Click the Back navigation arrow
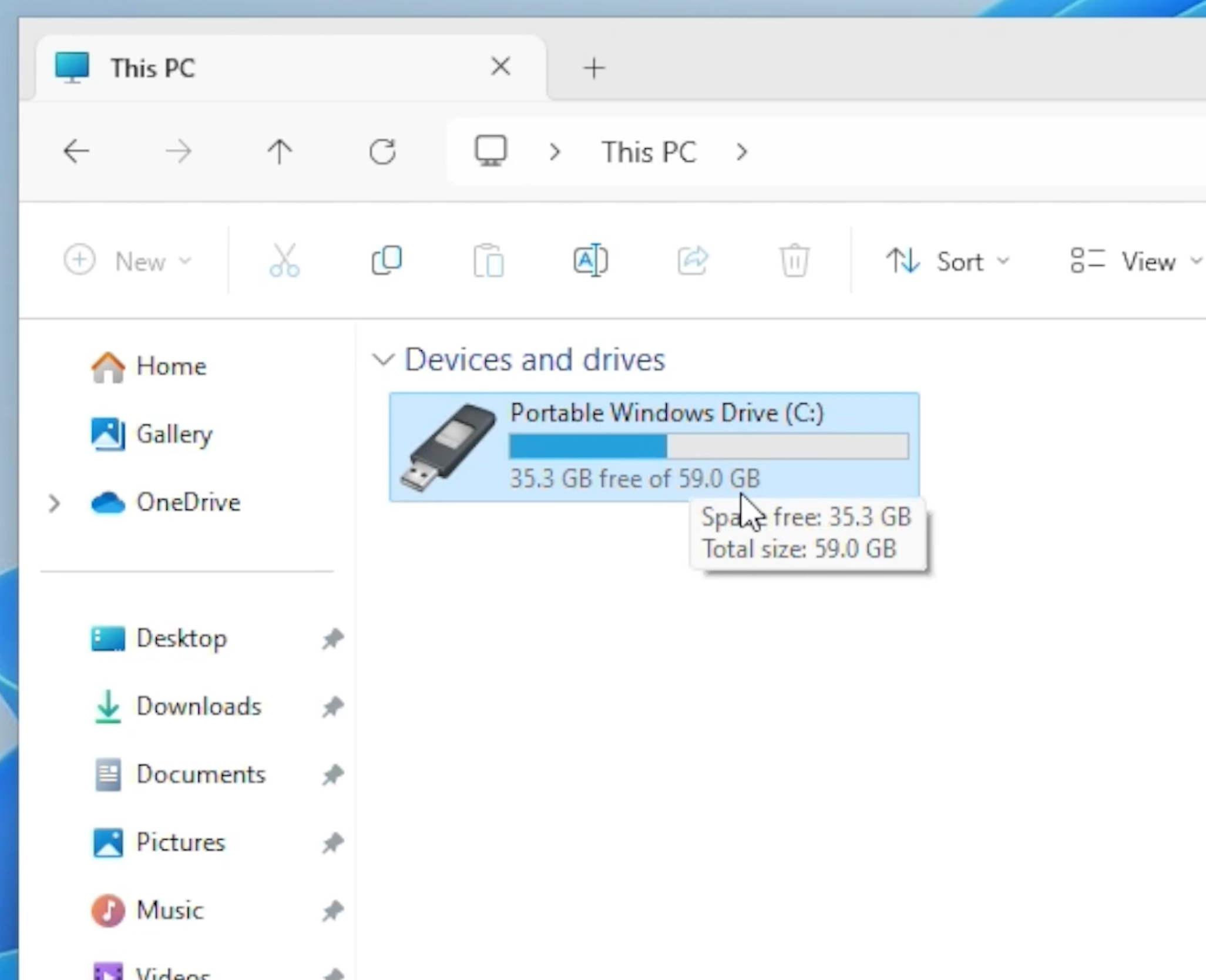1206x980 pixels. point(76,152)
